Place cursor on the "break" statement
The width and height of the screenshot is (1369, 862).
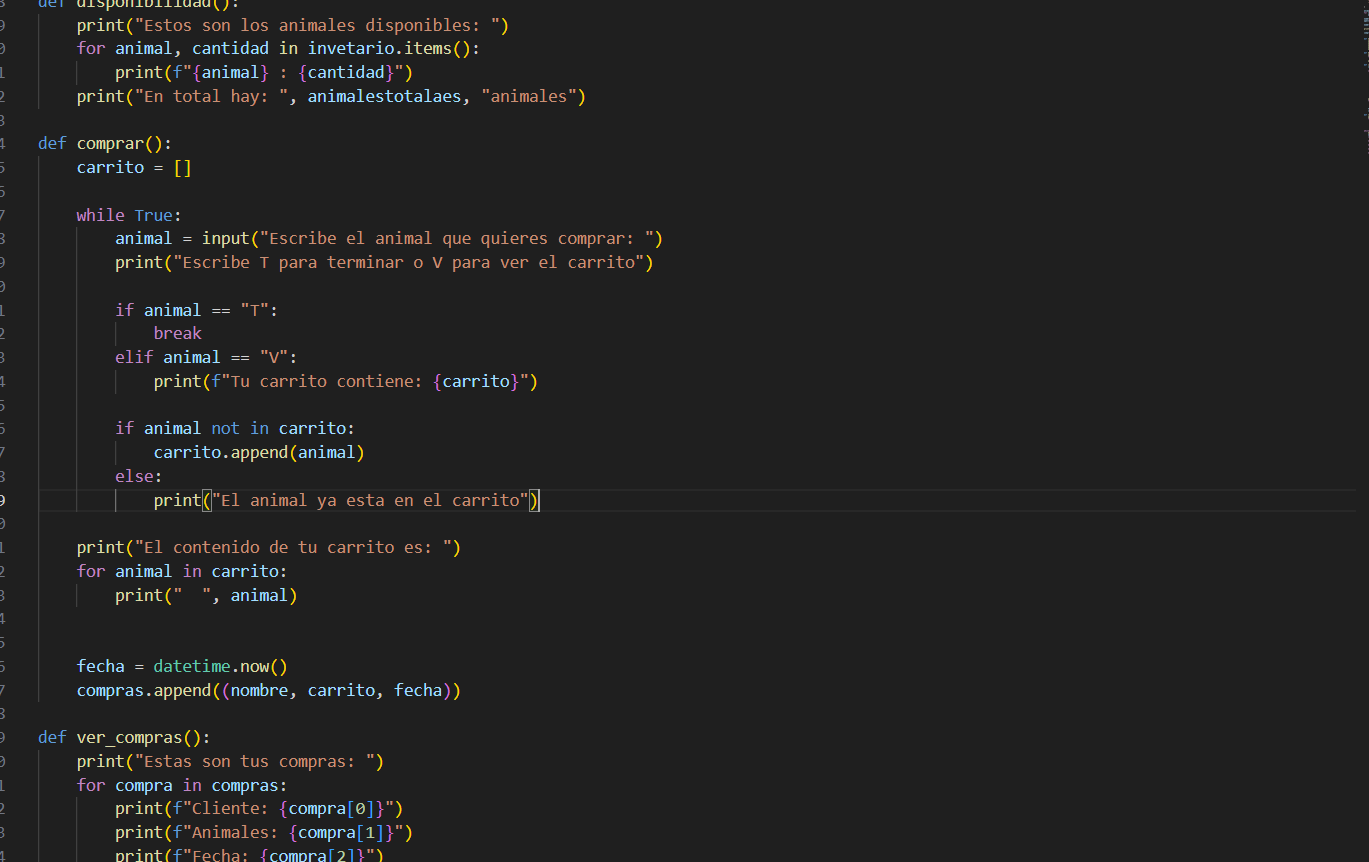pos(178,333)
